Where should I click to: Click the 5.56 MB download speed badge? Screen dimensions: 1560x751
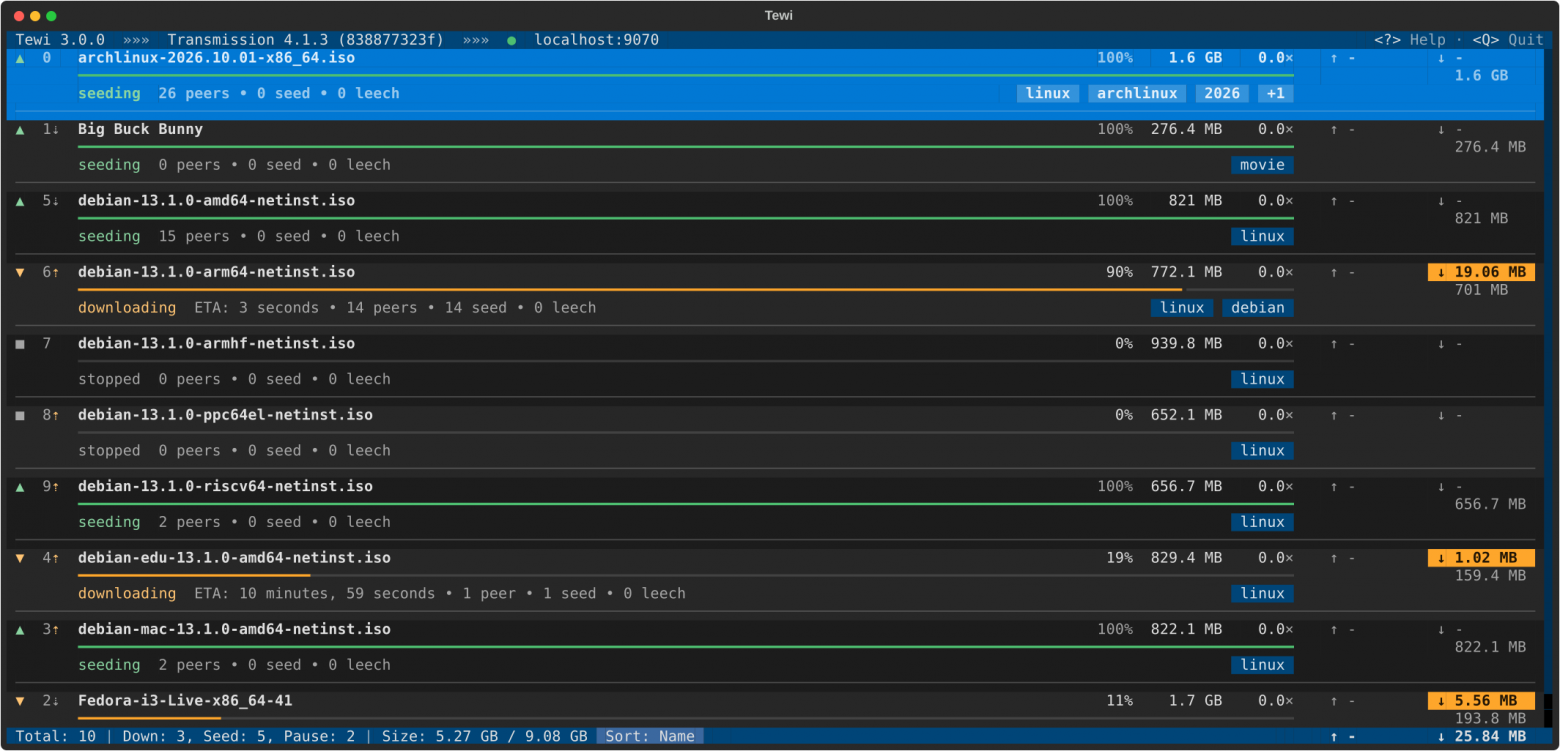tap(1481, 701)
